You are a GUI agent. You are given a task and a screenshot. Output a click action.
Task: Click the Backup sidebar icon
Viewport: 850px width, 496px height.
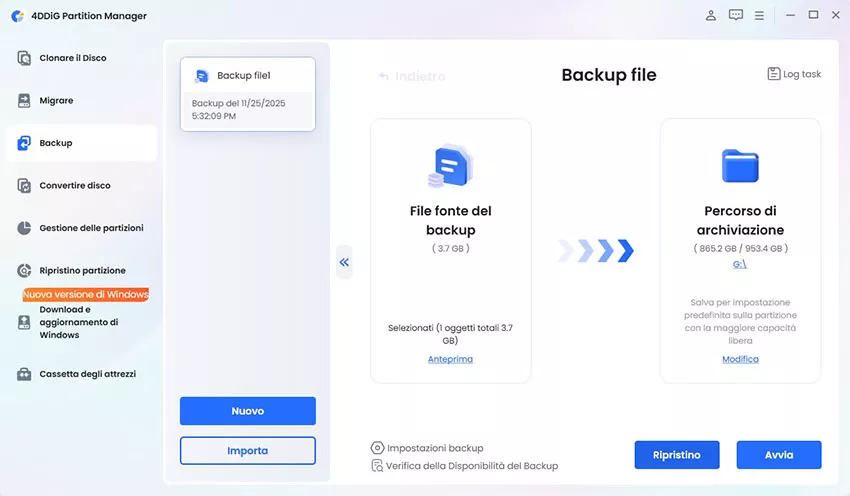click(24, 143)
